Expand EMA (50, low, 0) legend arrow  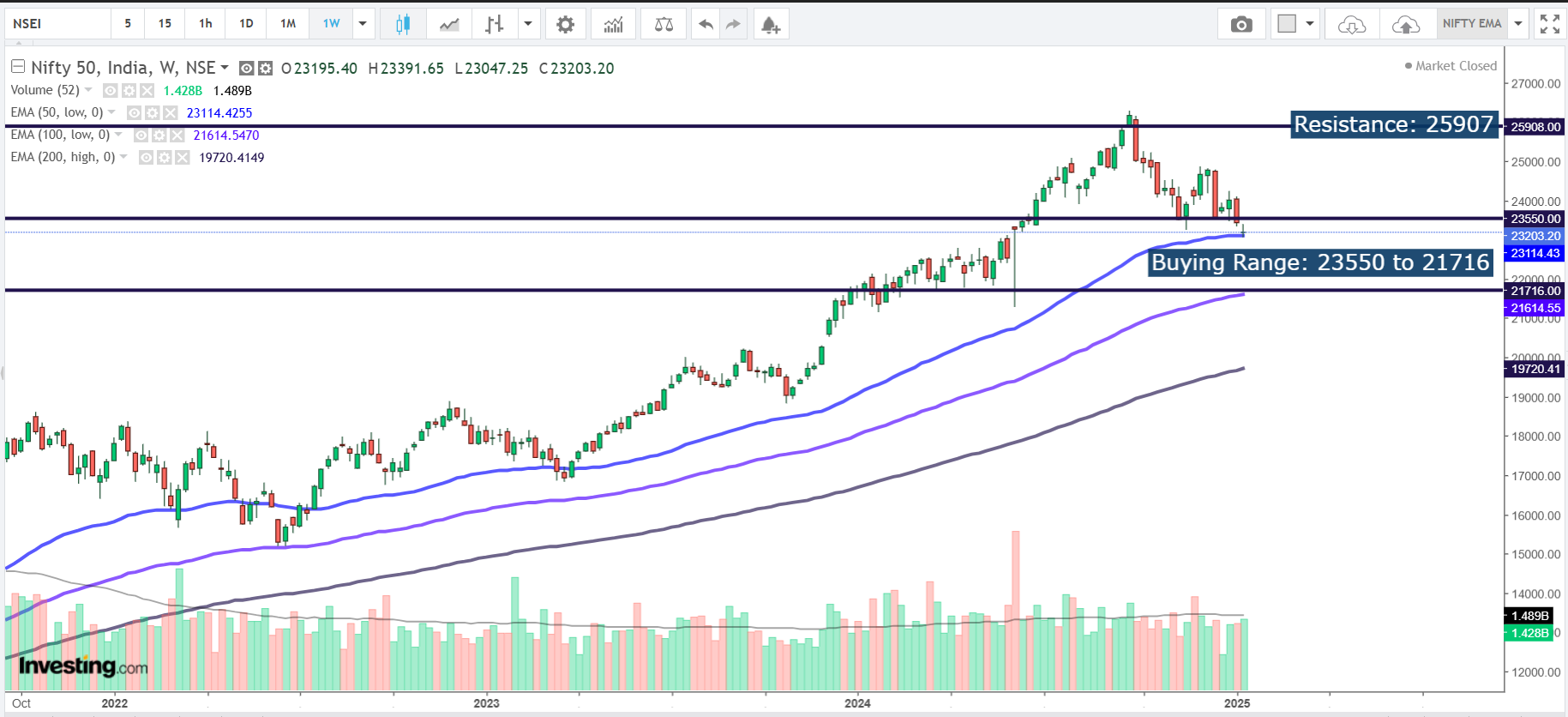click(111, 112)
